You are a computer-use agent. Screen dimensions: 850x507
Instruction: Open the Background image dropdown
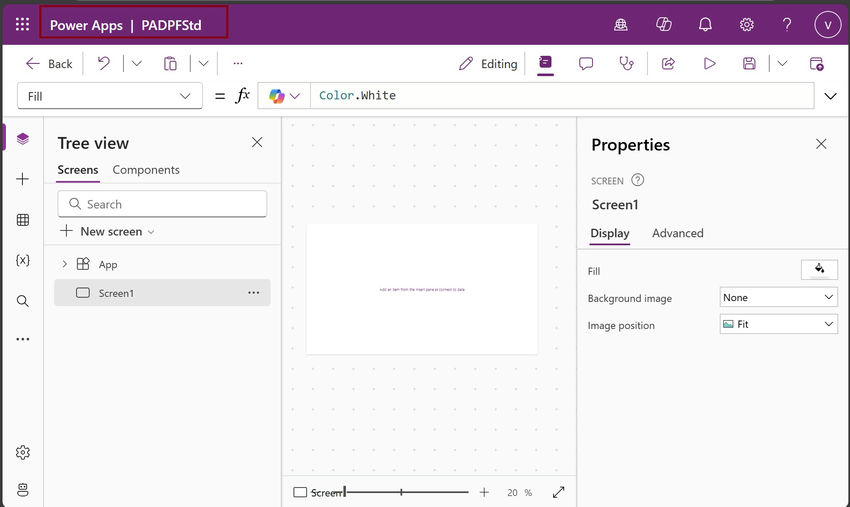(x=778, y=297)
